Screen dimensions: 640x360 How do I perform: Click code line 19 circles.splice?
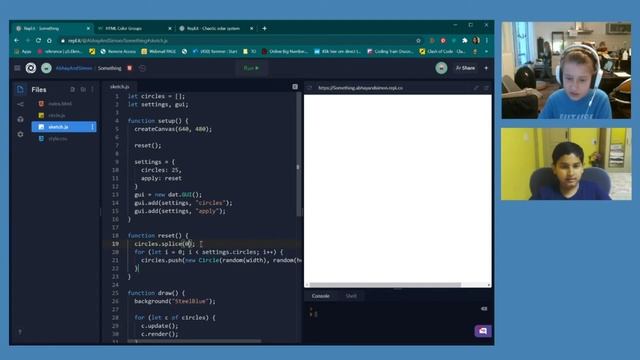tap(165, 244)
